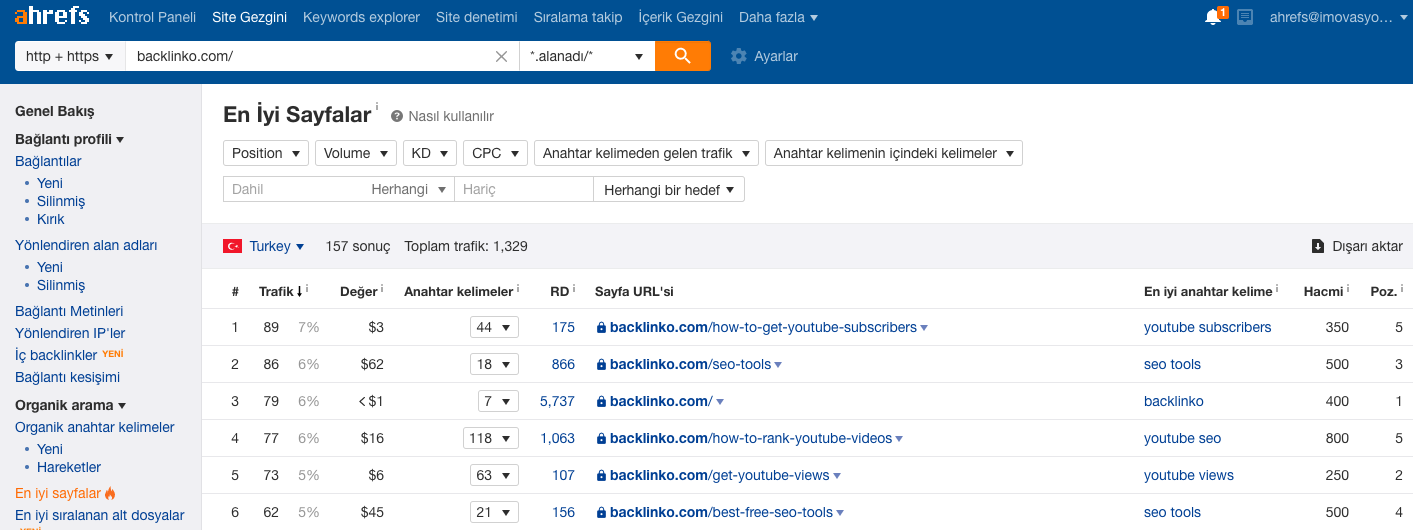Expand the Daha fazla menu

[x=778, y=17]
